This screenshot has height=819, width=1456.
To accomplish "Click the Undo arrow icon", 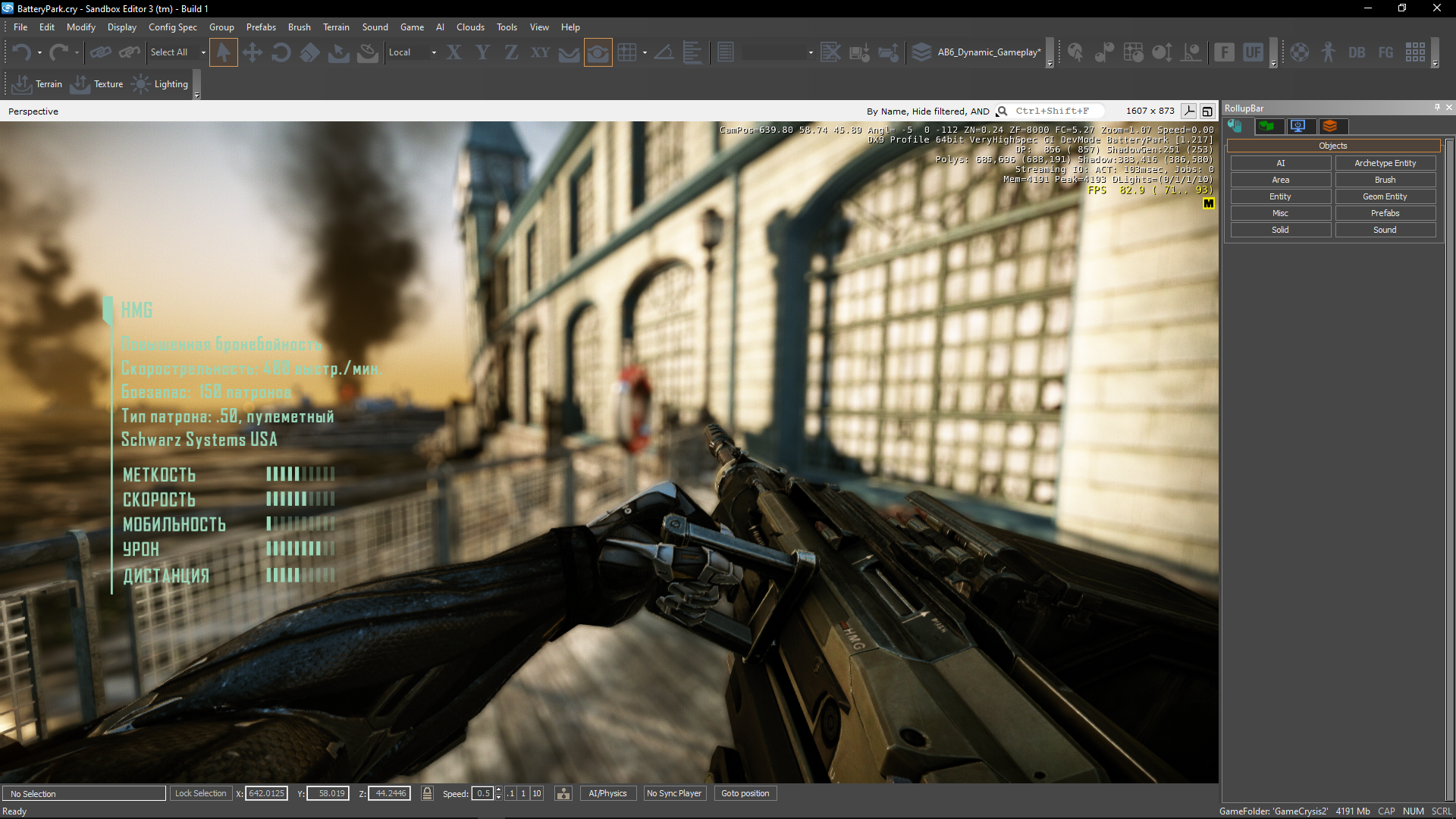I will [x=20, y=52].
